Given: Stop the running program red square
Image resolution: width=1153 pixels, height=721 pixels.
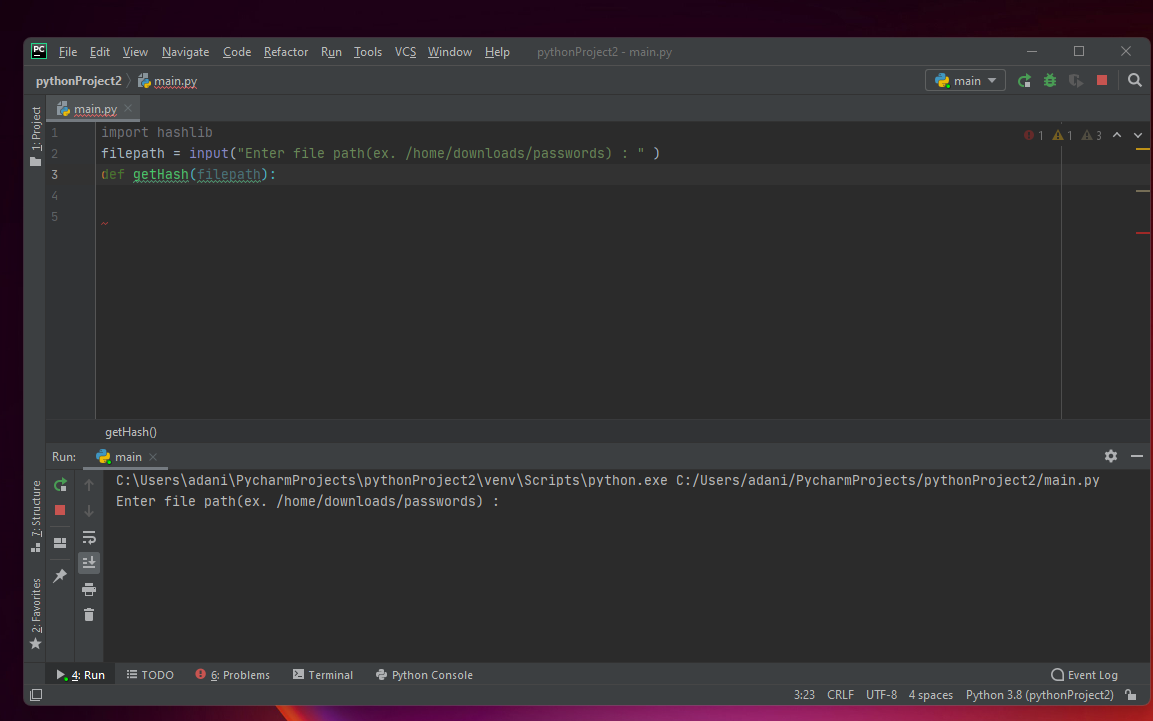Looking at the screenshot, I should click(1101, 80).
